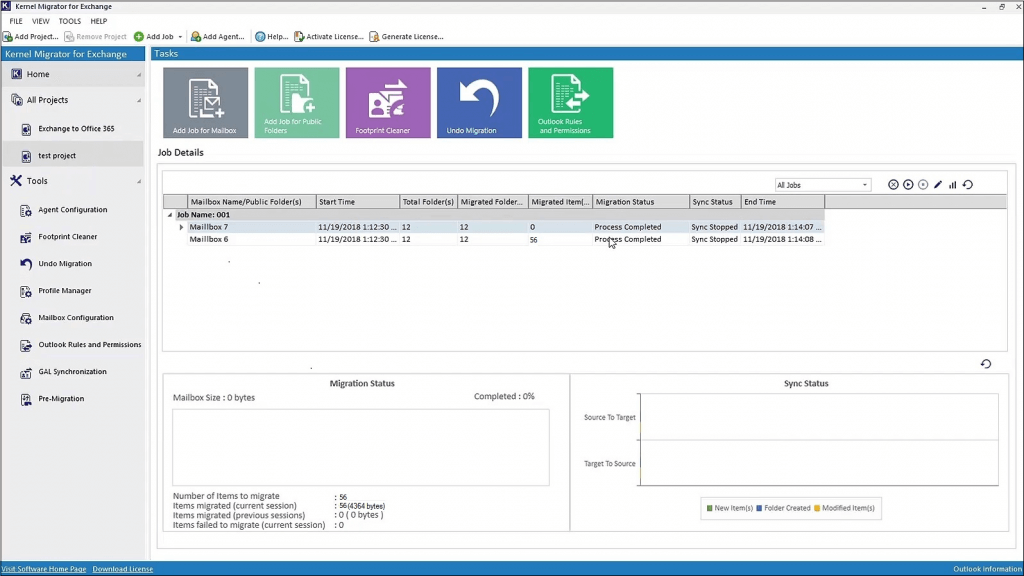Viewport: 1024px width, 576px height.
Task: Open the FILE menu
Action: pyautogui.click(x=15, y=20)
